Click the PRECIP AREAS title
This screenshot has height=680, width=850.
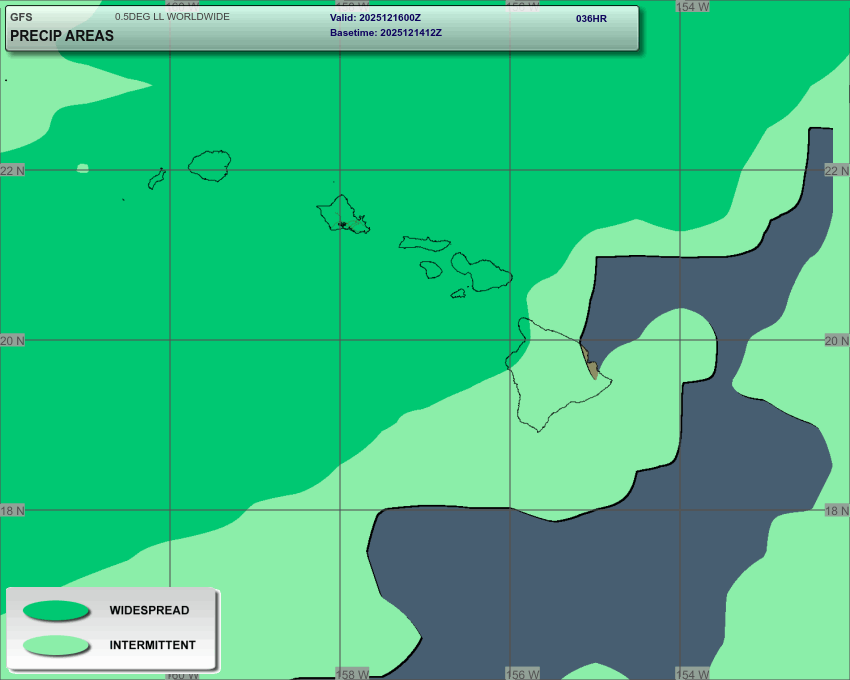click(62, 36)
